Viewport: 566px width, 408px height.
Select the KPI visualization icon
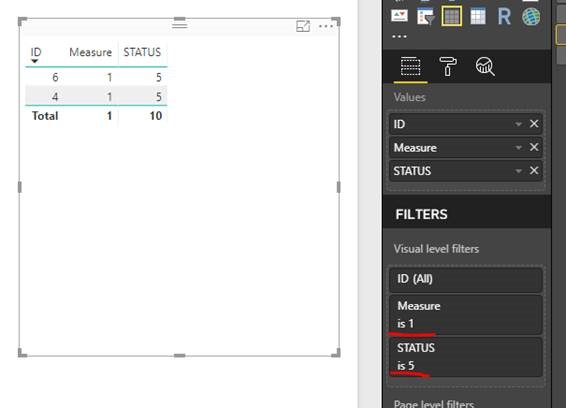pyautogui.click(x=400, y=16)
